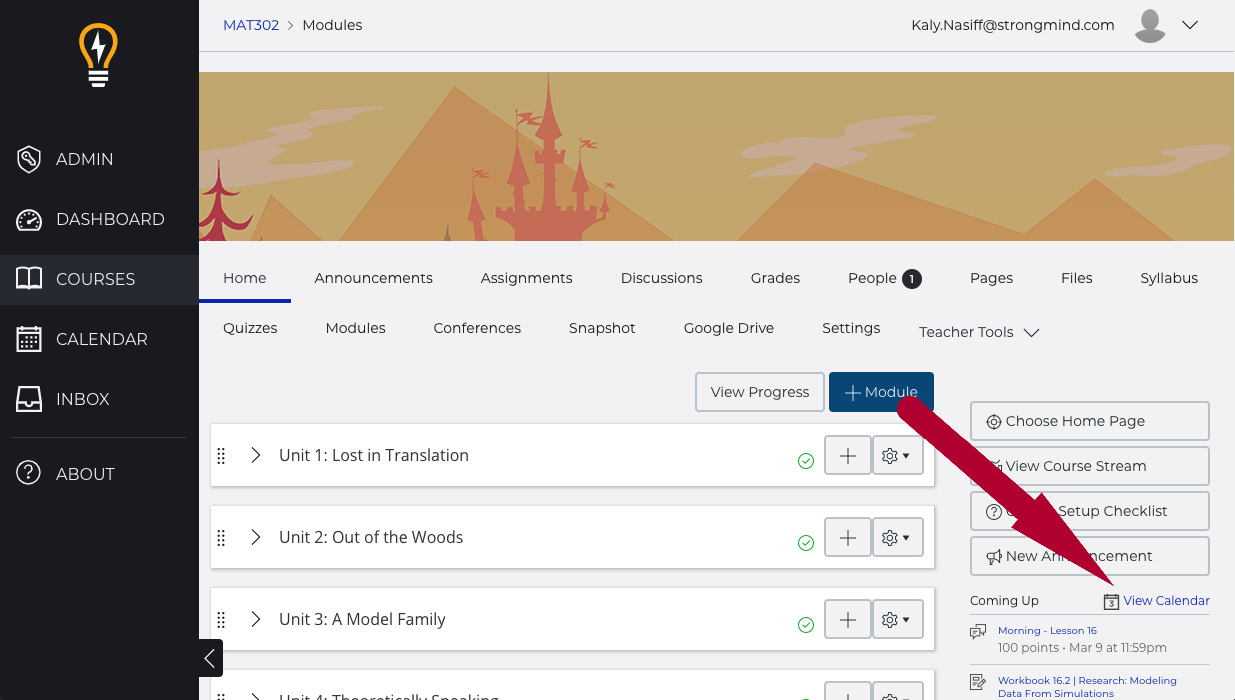Screen dimensions: 1235x700
Task: Switch to the Announcements tab
Action: click(x=373, y=278)
